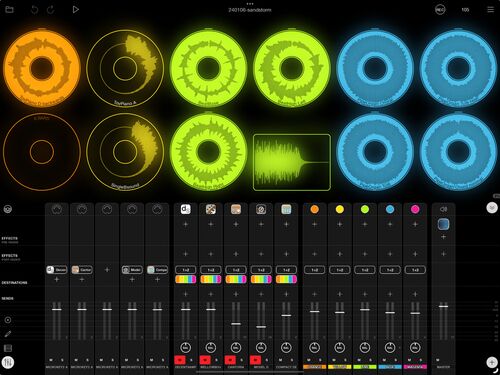Mute the ORANGE group channel
Screen dimensions: 500x375
point(309,360)
